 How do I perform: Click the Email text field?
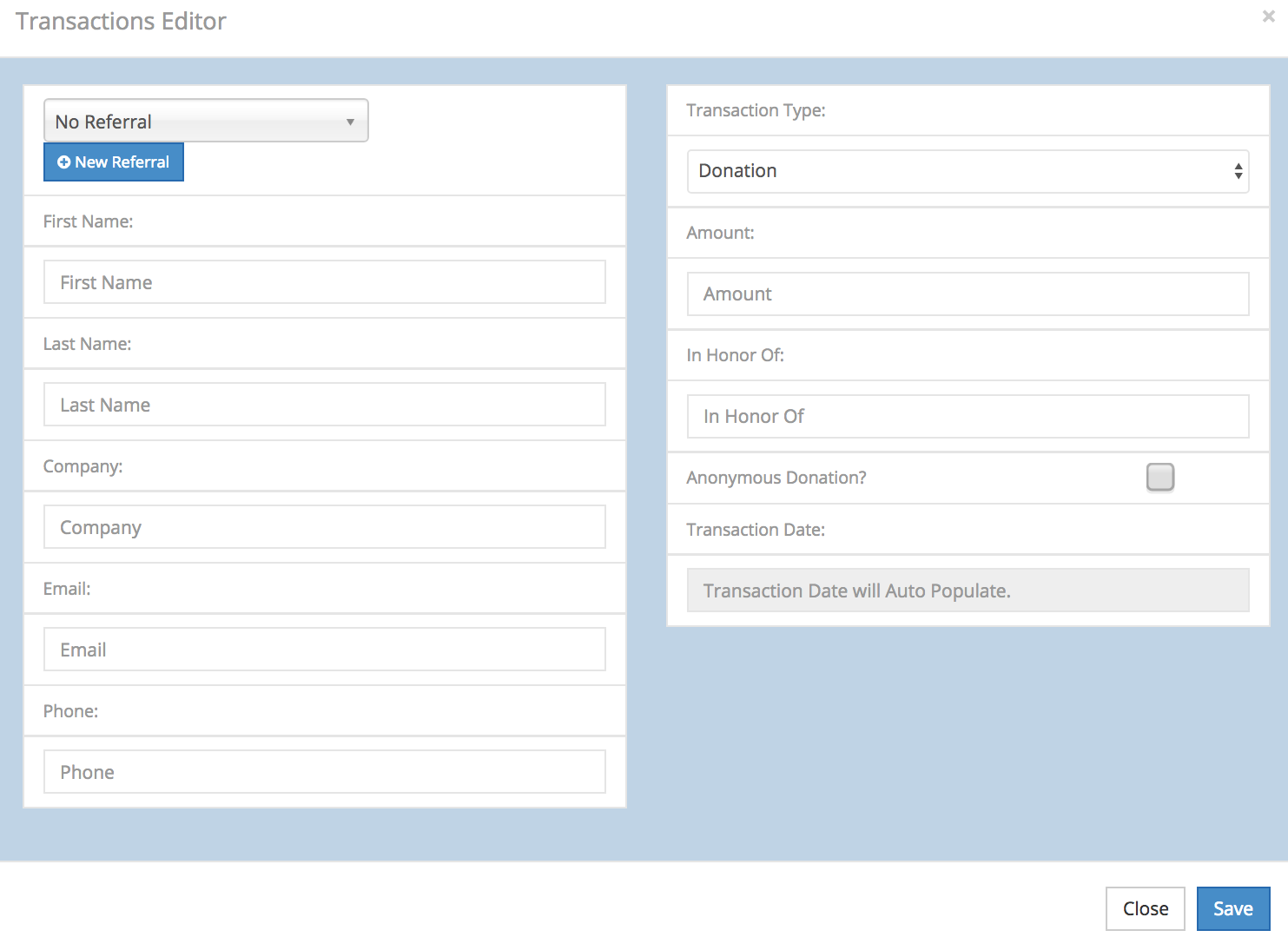click(324, 650)
